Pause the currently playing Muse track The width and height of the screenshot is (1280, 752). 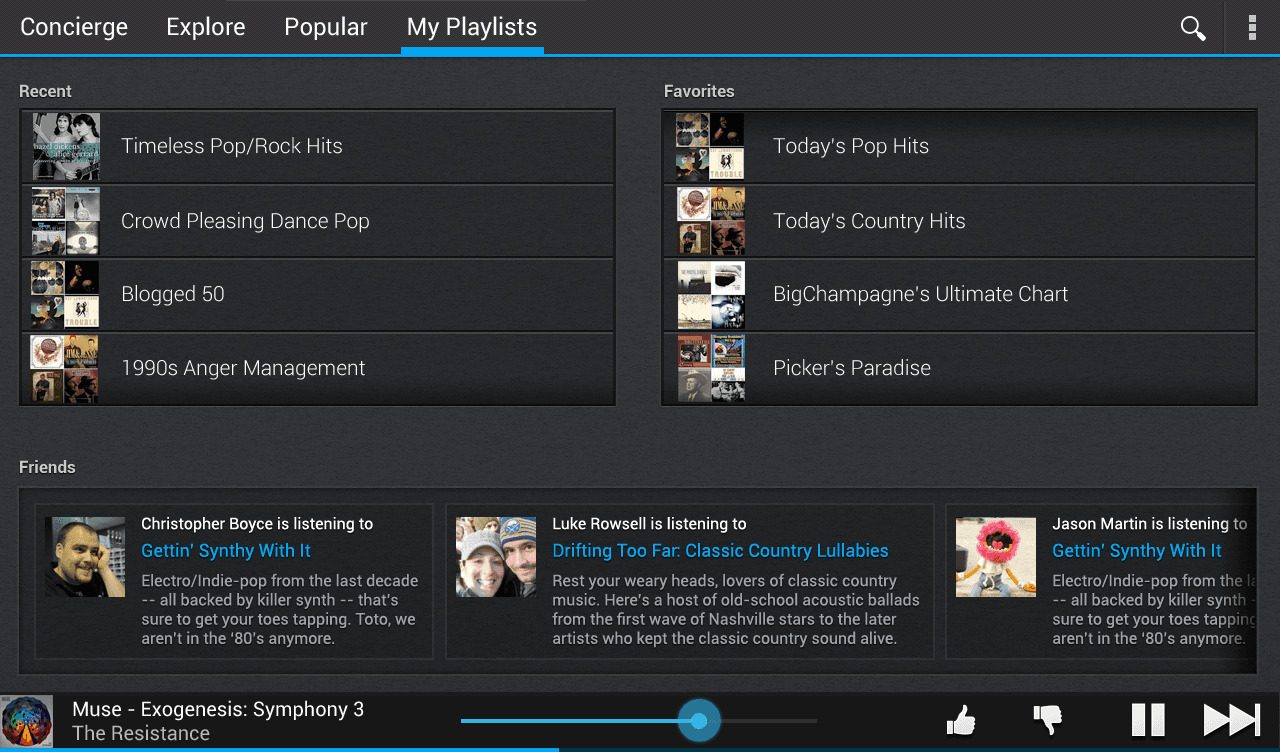(x=1148, y=720)
